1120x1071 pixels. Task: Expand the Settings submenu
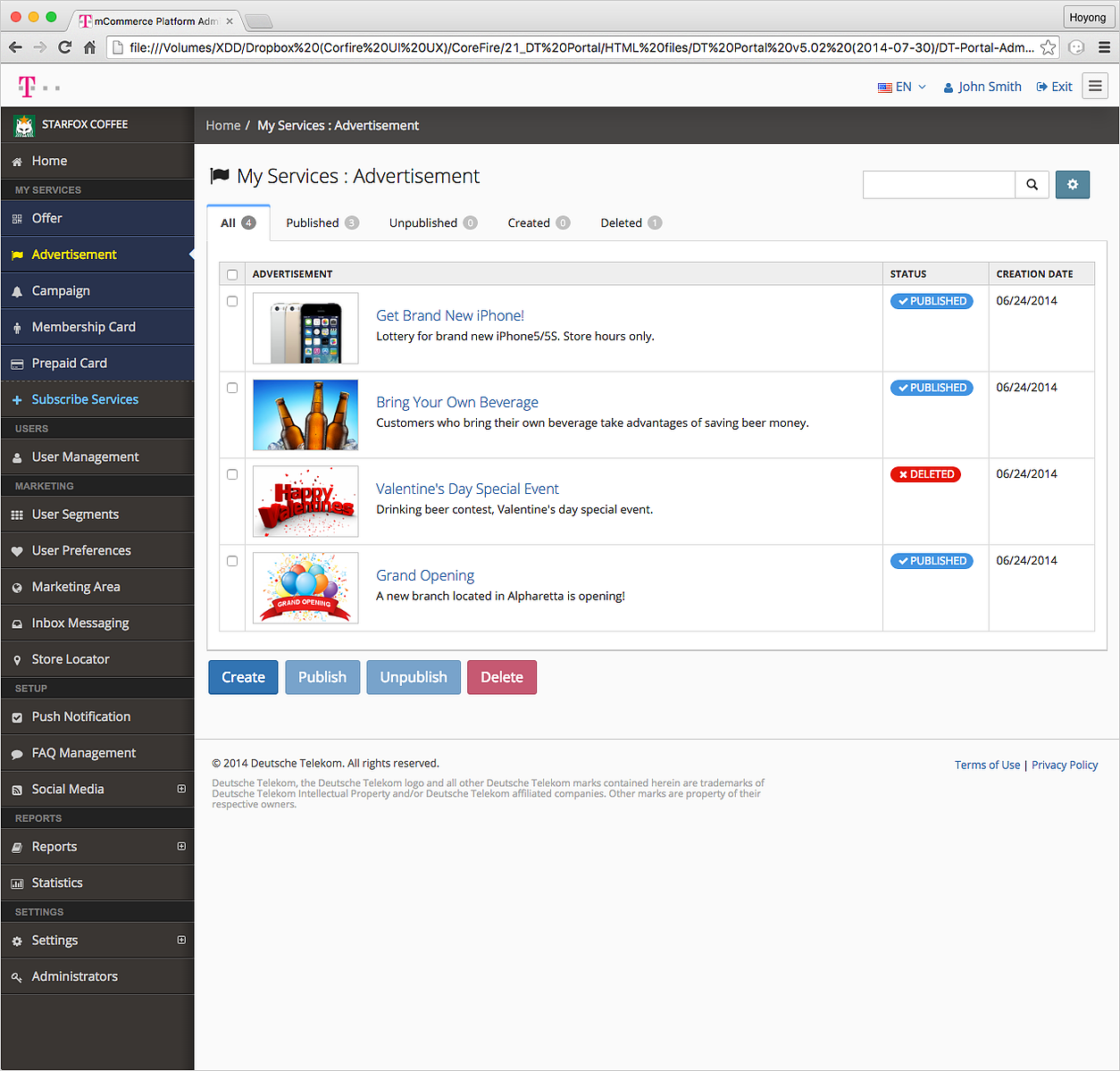pyautogui.click(x=181, y=940)
